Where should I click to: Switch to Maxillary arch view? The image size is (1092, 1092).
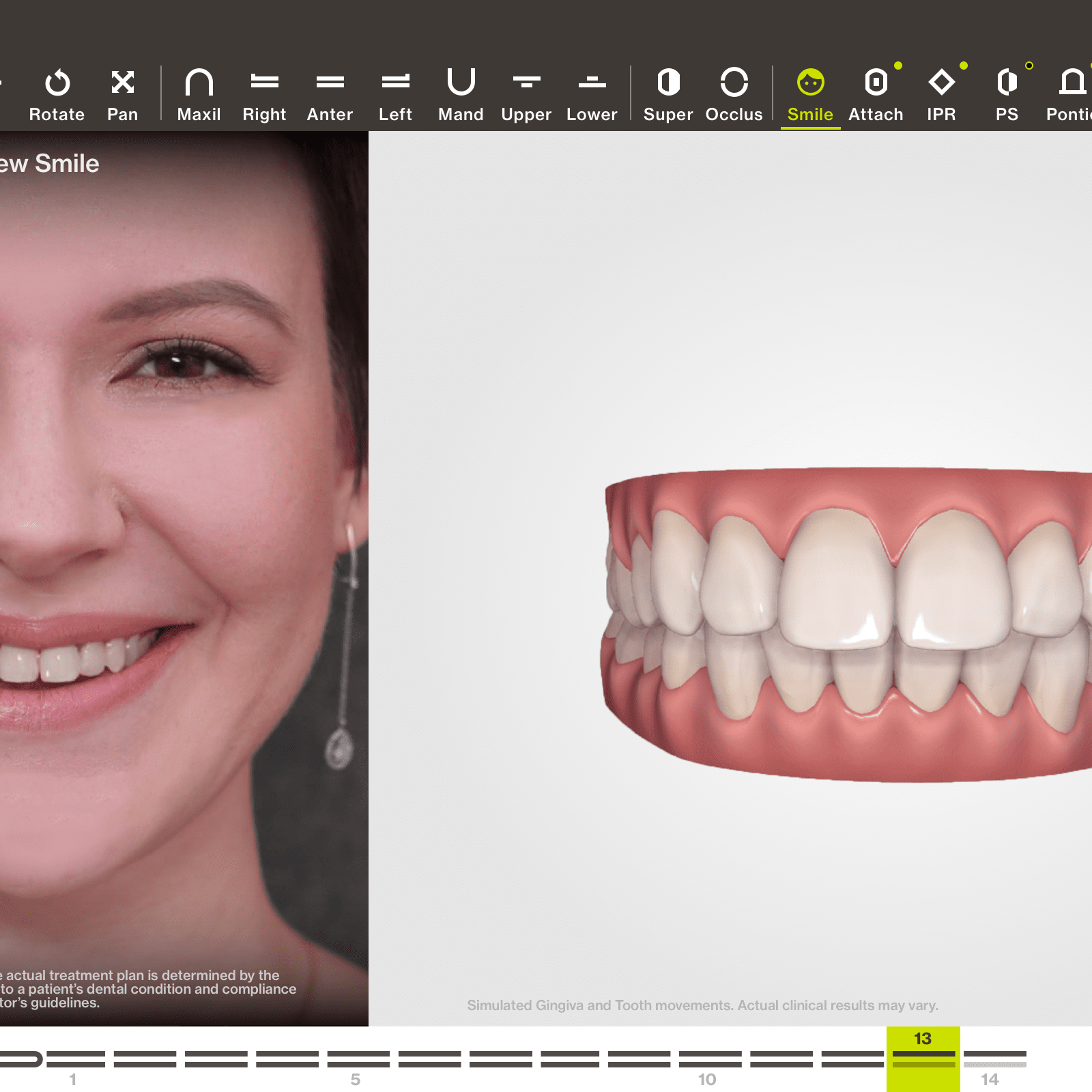(x=199, y=96)
